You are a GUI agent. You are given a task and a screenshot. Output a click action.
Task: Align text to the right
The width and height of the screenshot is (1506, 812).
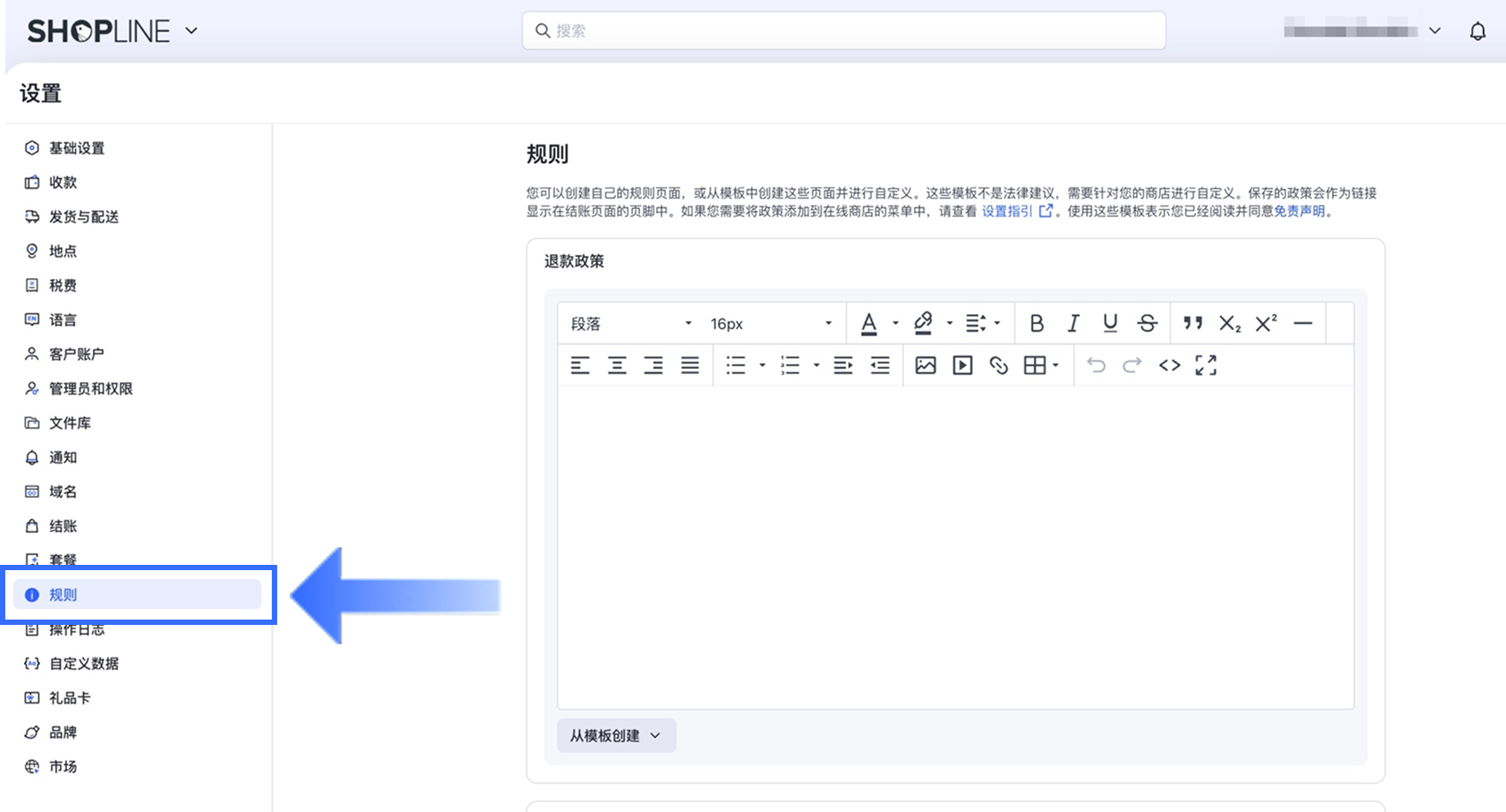point(653,365)
